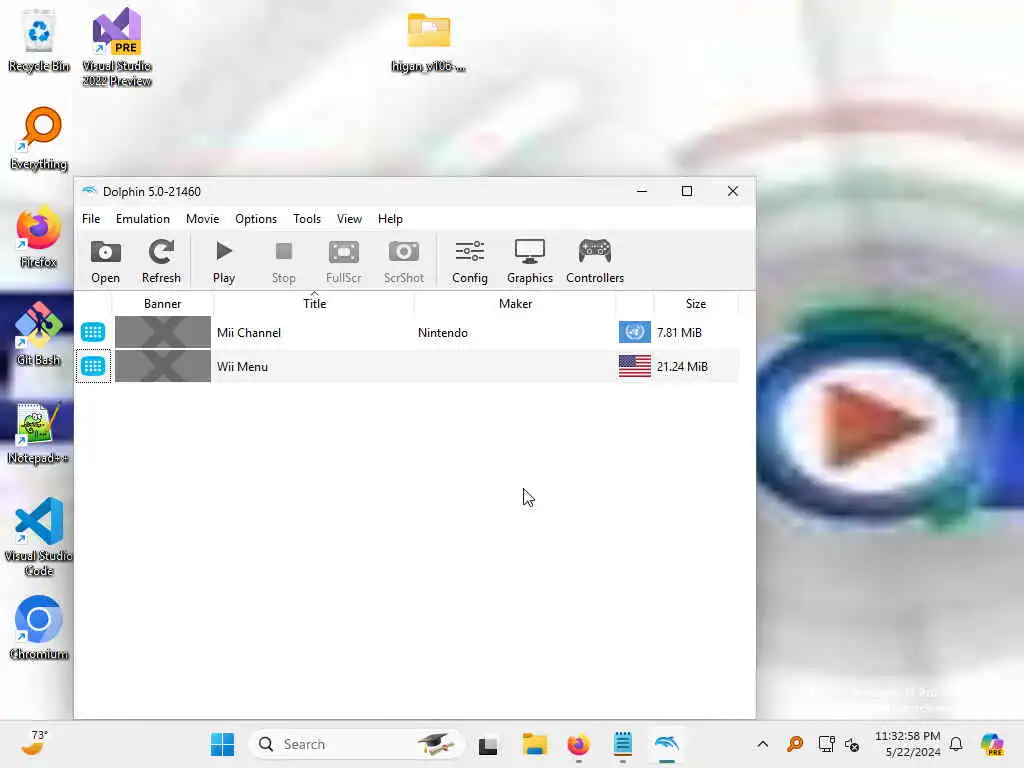Open the Controllers settings
The height and width of the screenshot is (768, 1024).
(x=595, y=261)
